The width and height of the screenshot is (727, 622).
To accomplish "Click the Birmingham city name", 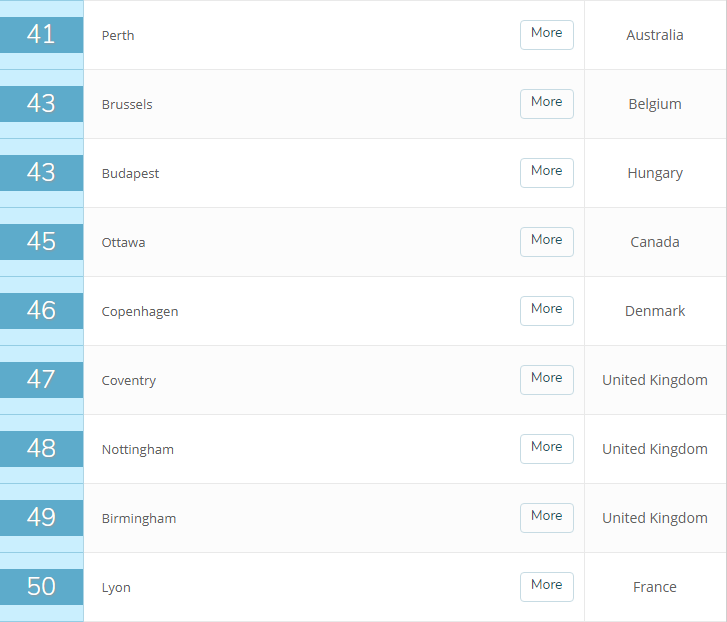I will pyautogui.click(x=139, y=519).
